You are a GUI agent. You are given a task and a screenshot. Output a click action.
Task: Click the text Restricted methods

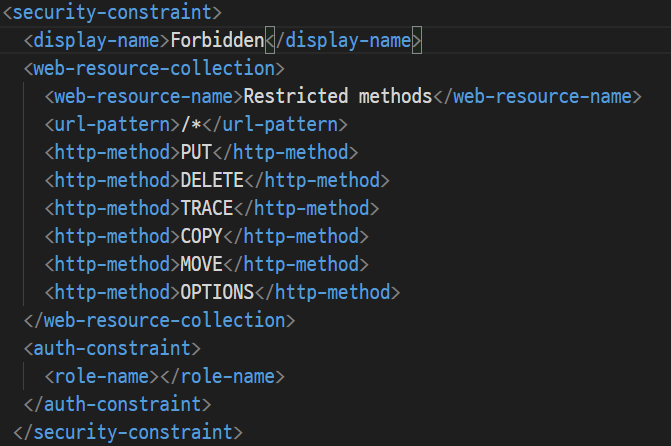coord(338,96)
